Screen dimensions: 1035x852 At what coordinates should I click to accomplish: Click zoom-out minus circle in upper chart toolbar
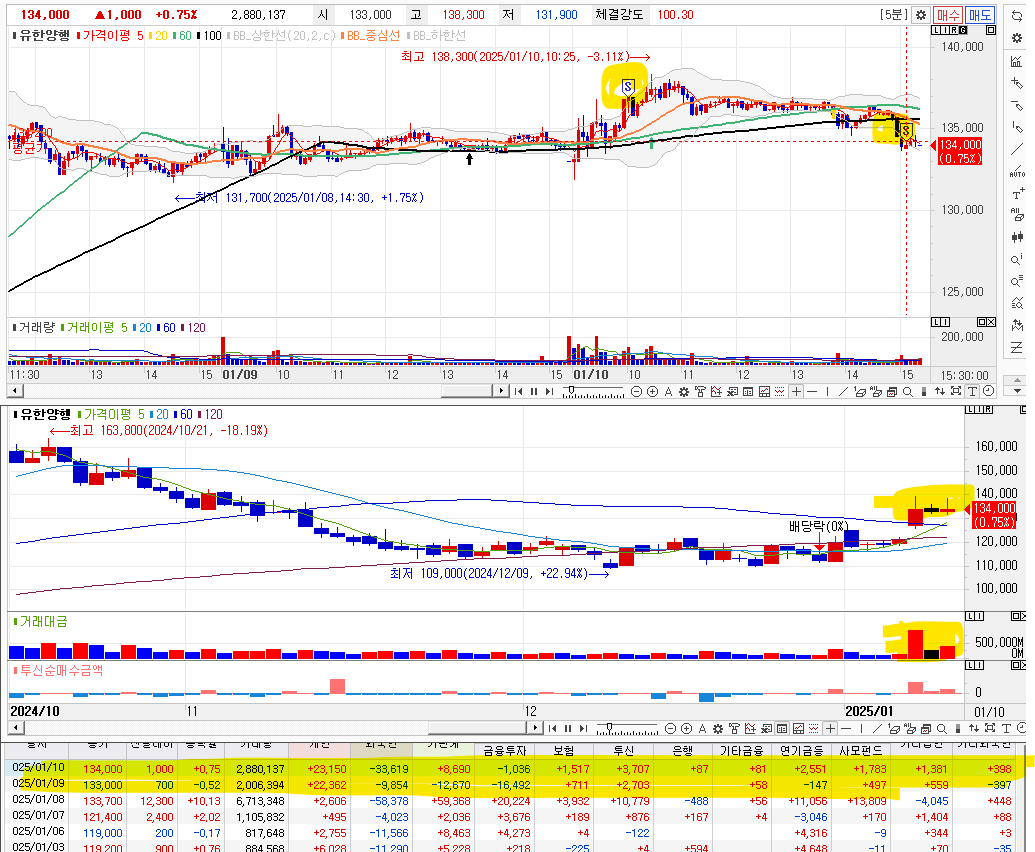pos(636,392)
